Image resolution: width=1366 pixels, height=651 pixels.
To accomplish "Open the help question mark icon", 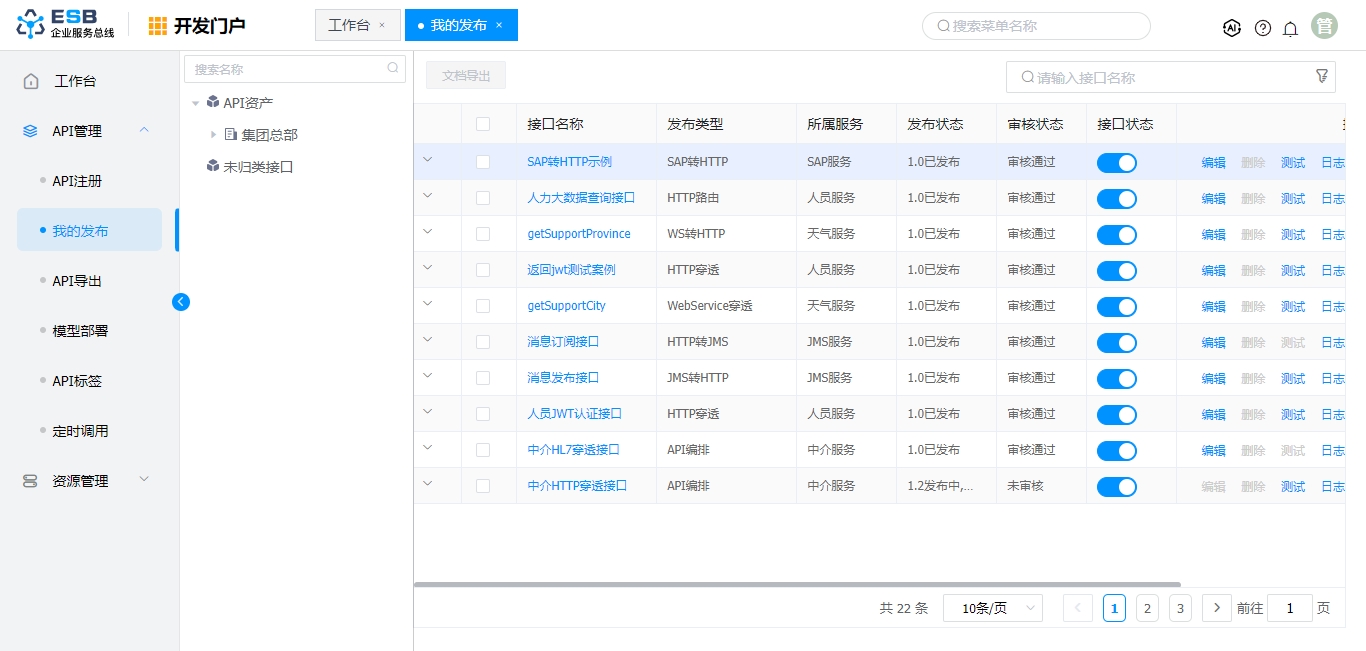I will tap(1263, 28).
